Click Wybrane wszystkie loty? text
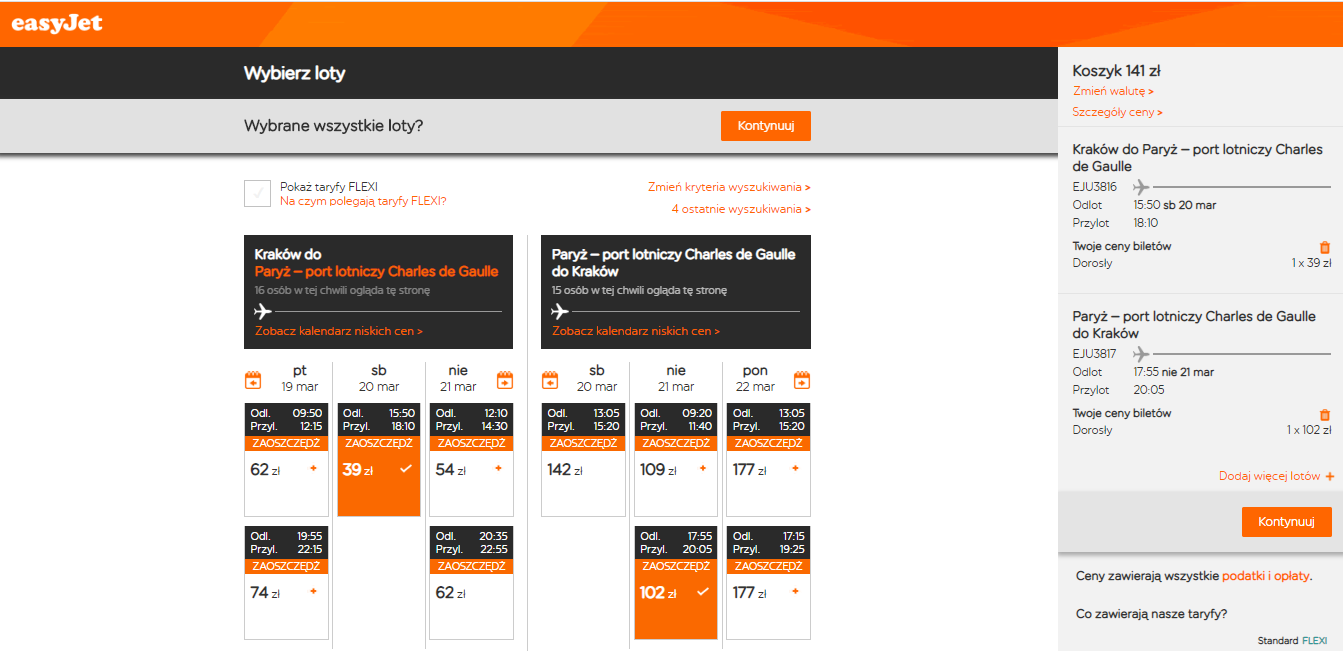The width and height of the screenshot is (1343, 651). (333, 126)
